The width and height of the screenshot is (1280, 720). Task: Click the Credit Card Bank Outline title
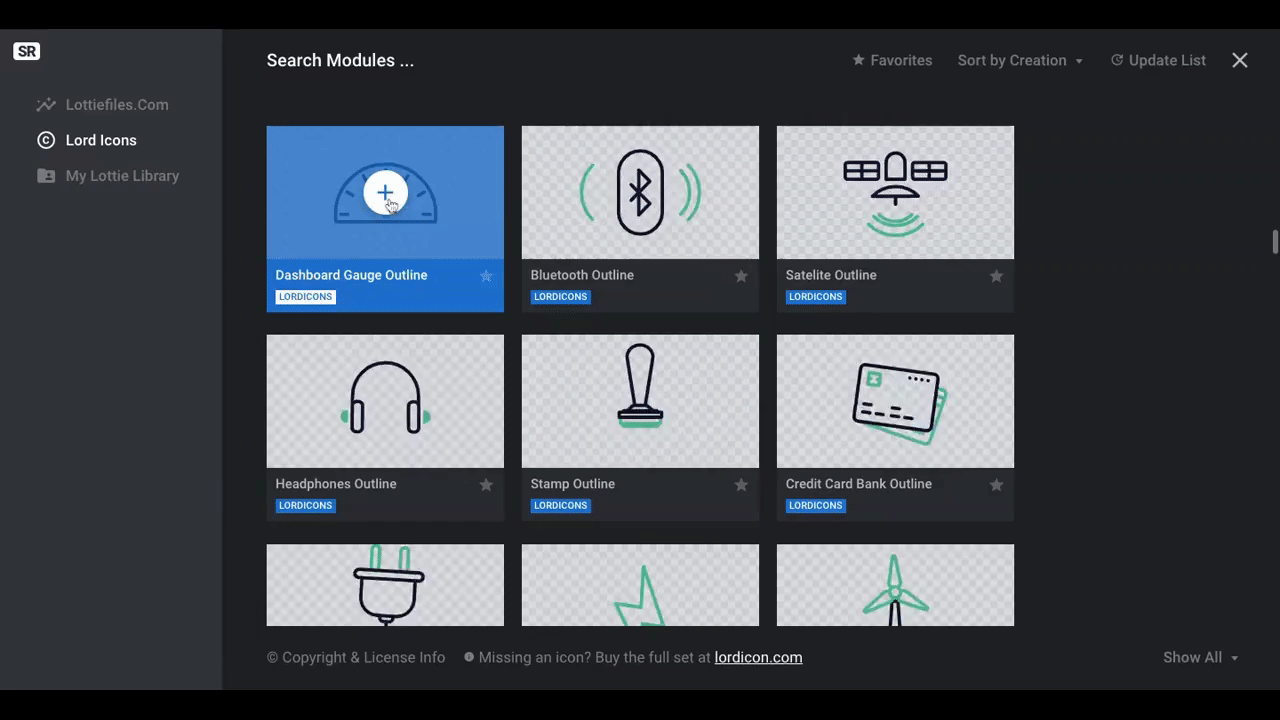pyautogui.click(x=859, y=484)
